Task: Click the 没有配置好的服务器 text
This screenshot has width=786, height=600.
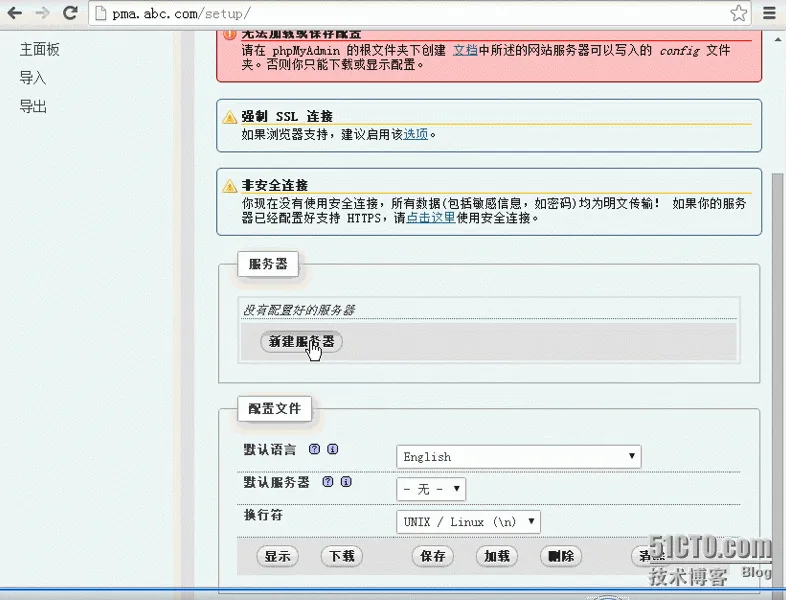Action: pyautogui.click(x=299, y=310)
